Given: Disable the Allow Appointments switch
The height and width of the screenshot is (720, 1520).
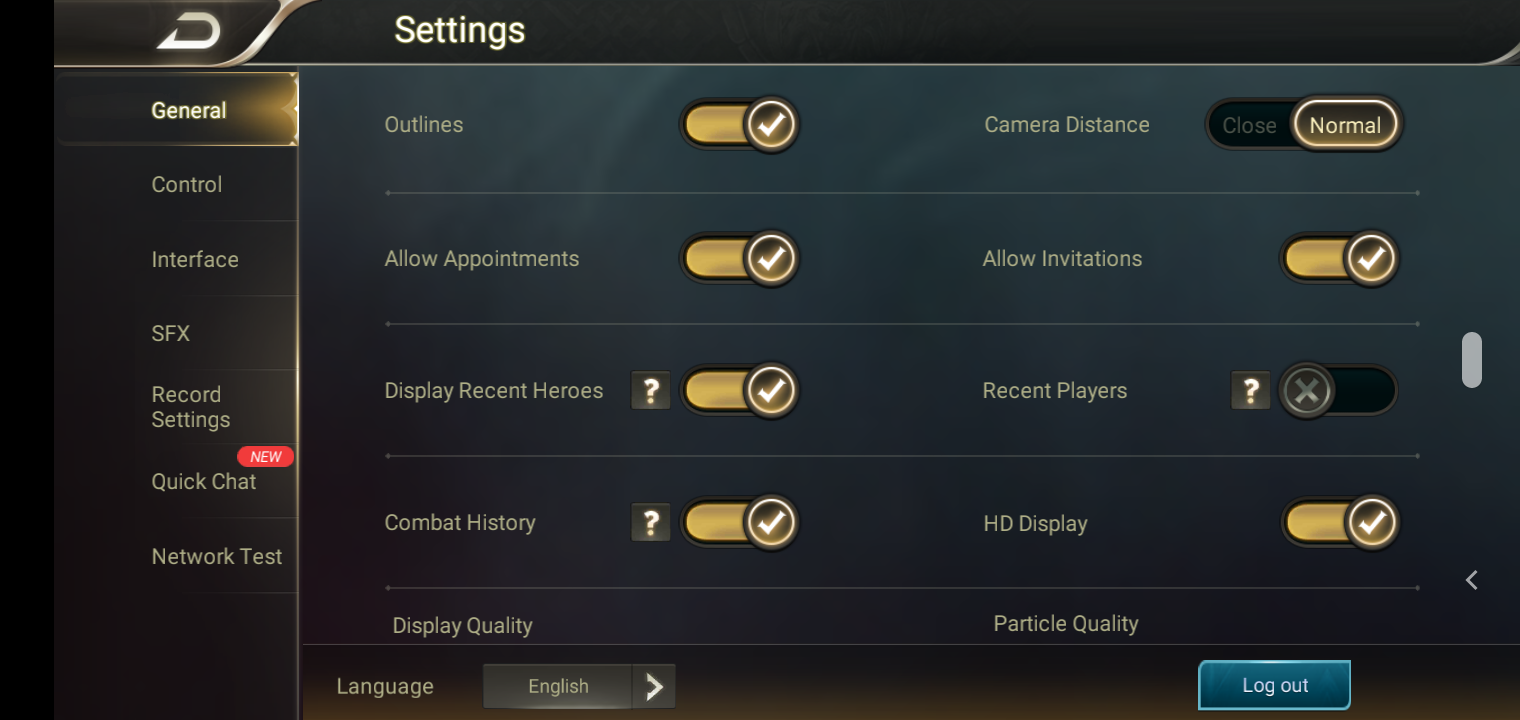Looking at the screenshot, I should coord(740,258).
